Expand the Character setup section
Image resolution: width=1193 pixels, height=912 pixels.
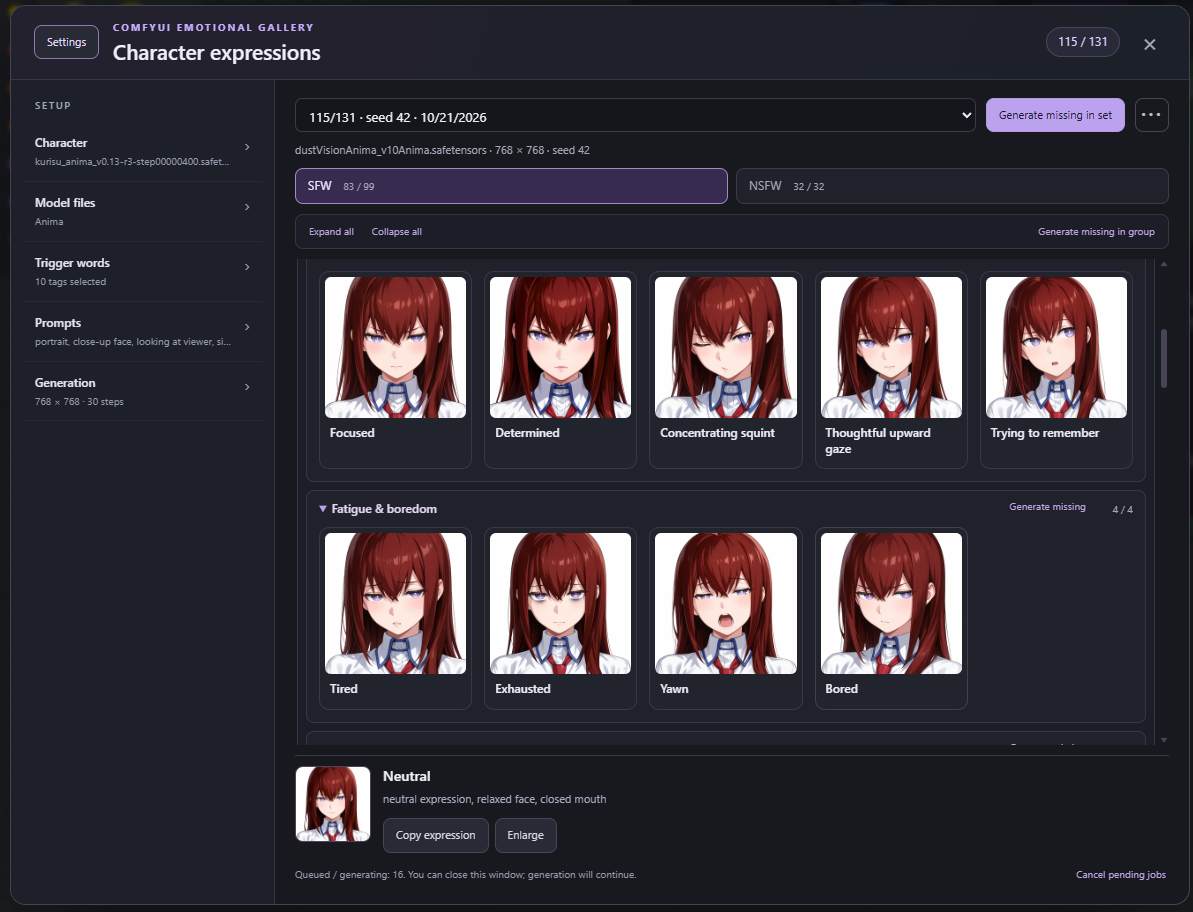(x=142, y=151)
